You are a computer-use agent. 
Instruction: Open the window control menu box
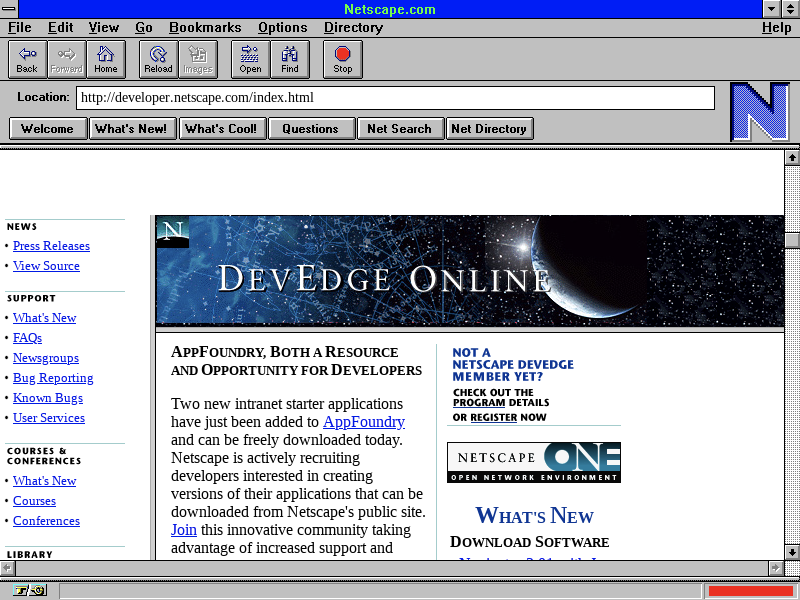click(x=9, y=9)
